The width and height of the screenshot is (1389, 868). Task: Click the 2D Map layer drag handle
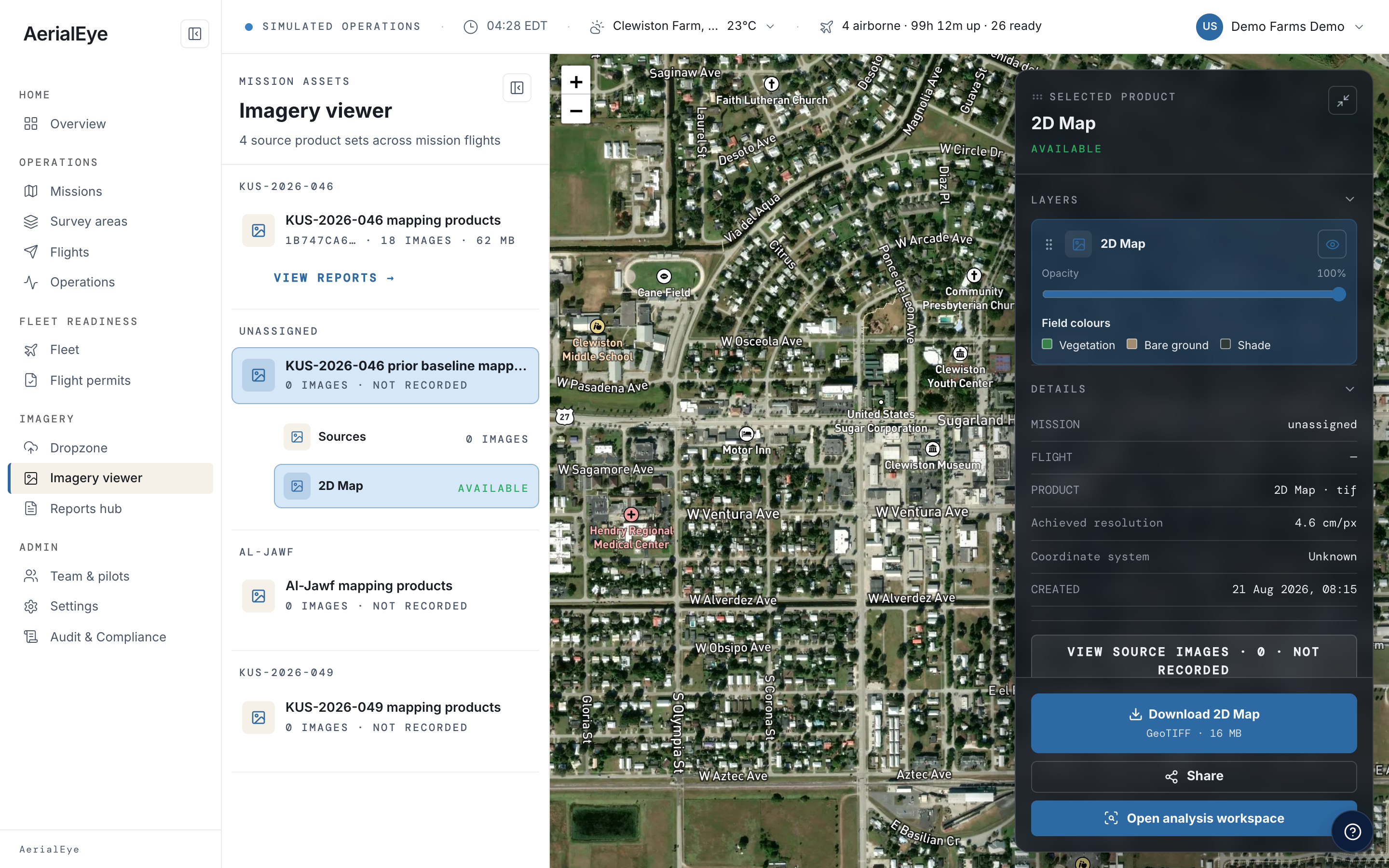(x=1049, y=244)
